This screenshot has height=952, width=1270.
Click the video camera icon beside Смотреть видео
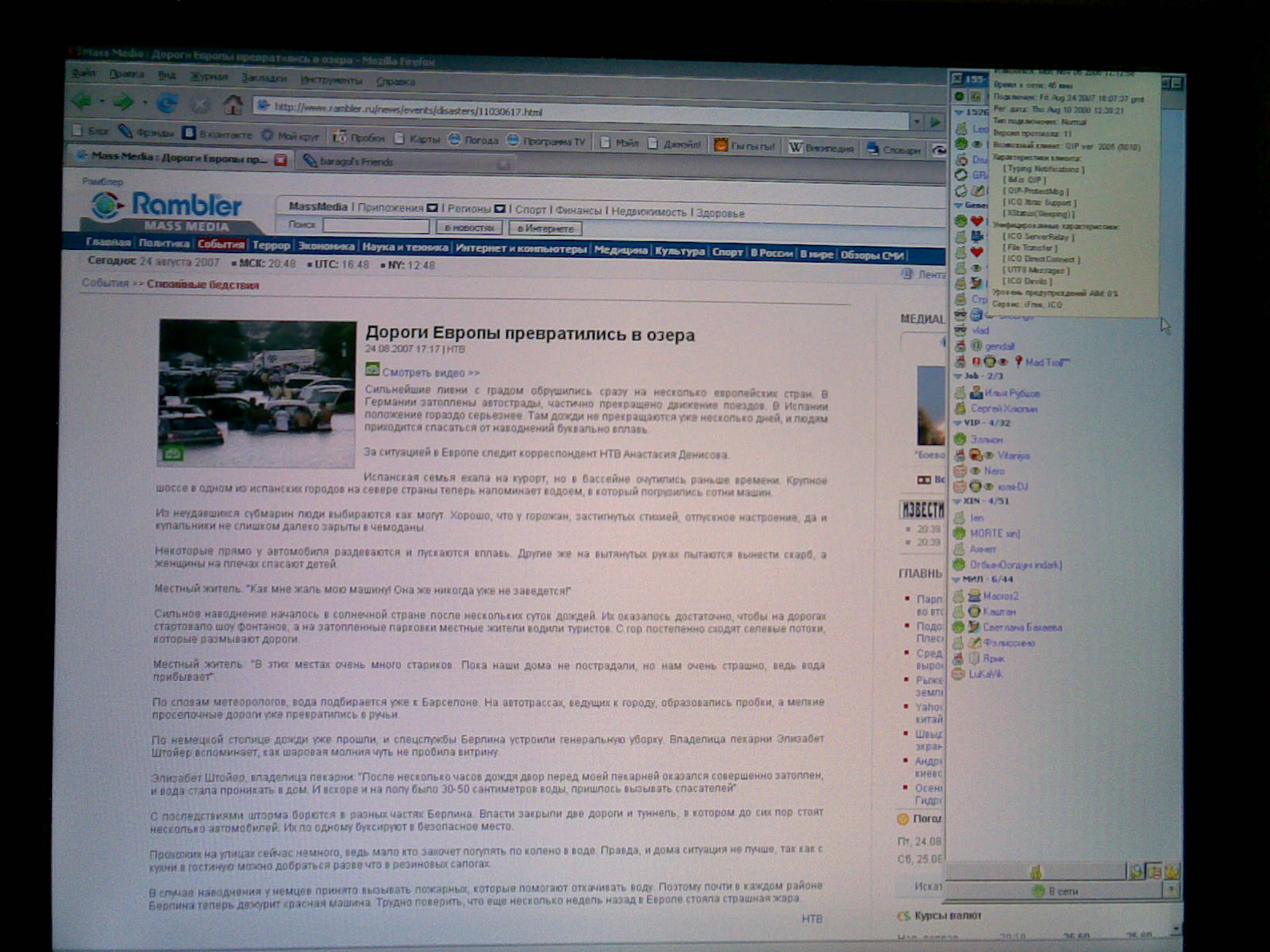coord(372,370)
